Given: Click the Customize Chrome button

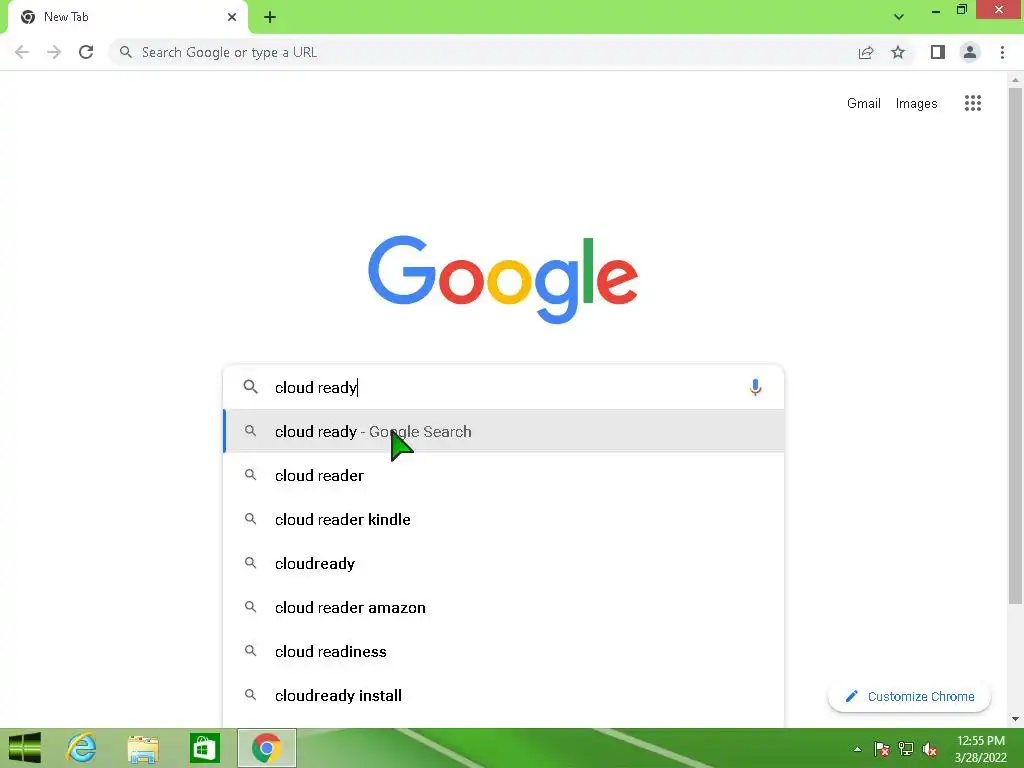Looking at the screenshot, I should click(x=909, y=696).
